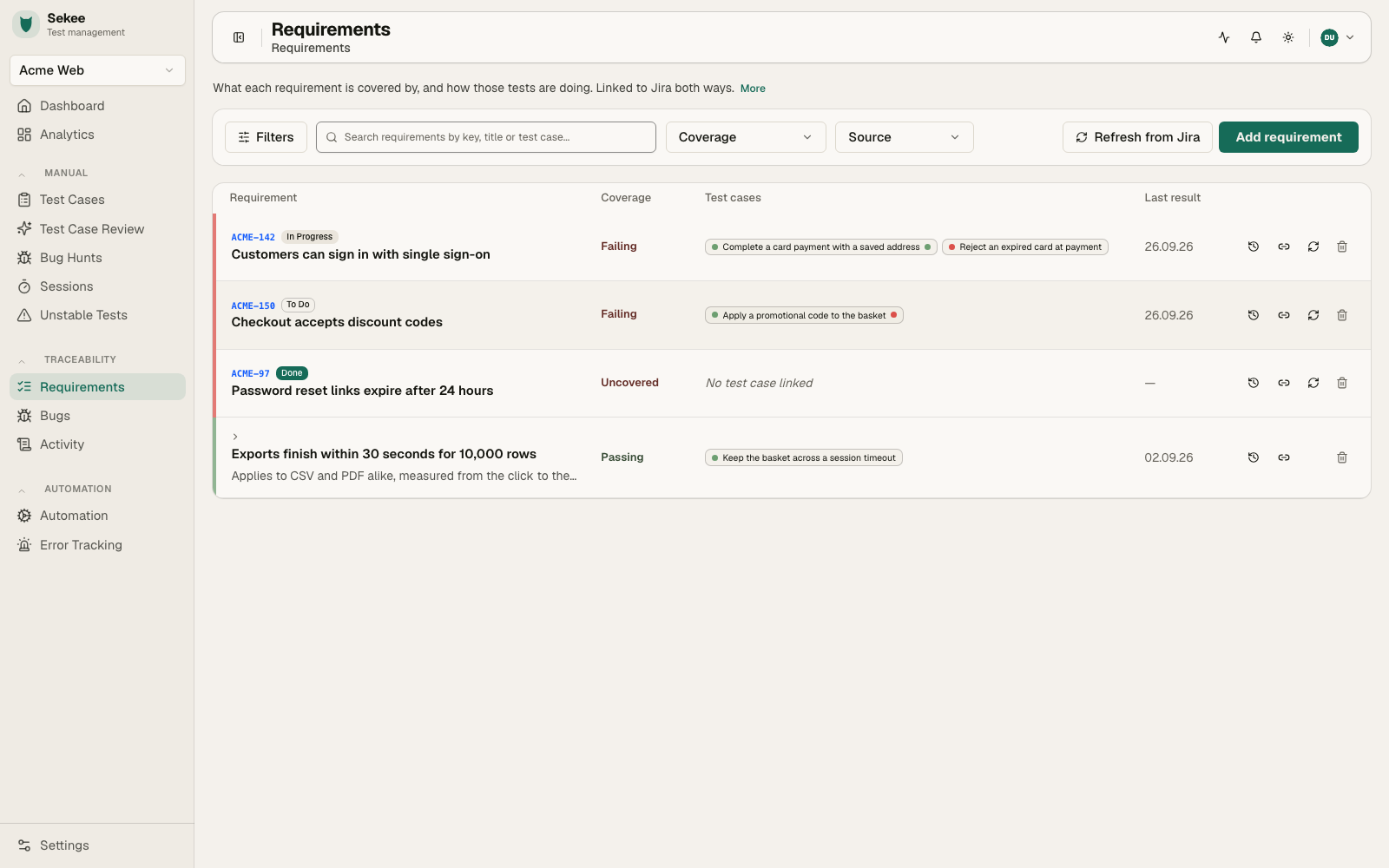Collapse the MANUAL sidebar section
Viewport: 1389px width, 868px height.
(x=22, y=174)
